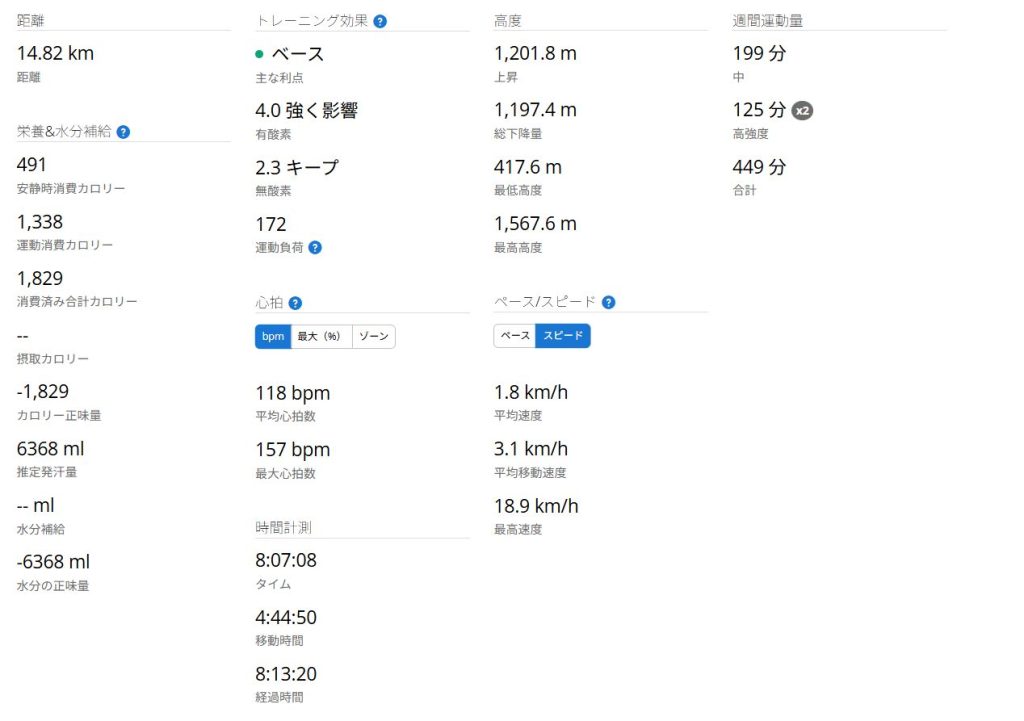Click help icon next to 運動負荷
The image size is (1024, 721).
coord(315,248)
